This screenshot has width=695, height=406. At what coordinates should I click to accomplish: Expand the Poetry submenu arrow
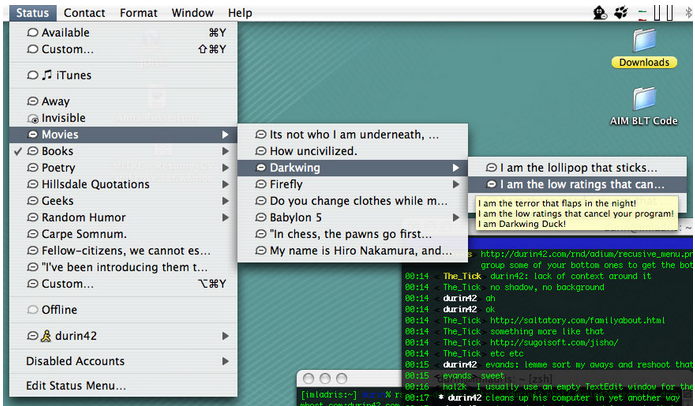(x=225, y=168)
